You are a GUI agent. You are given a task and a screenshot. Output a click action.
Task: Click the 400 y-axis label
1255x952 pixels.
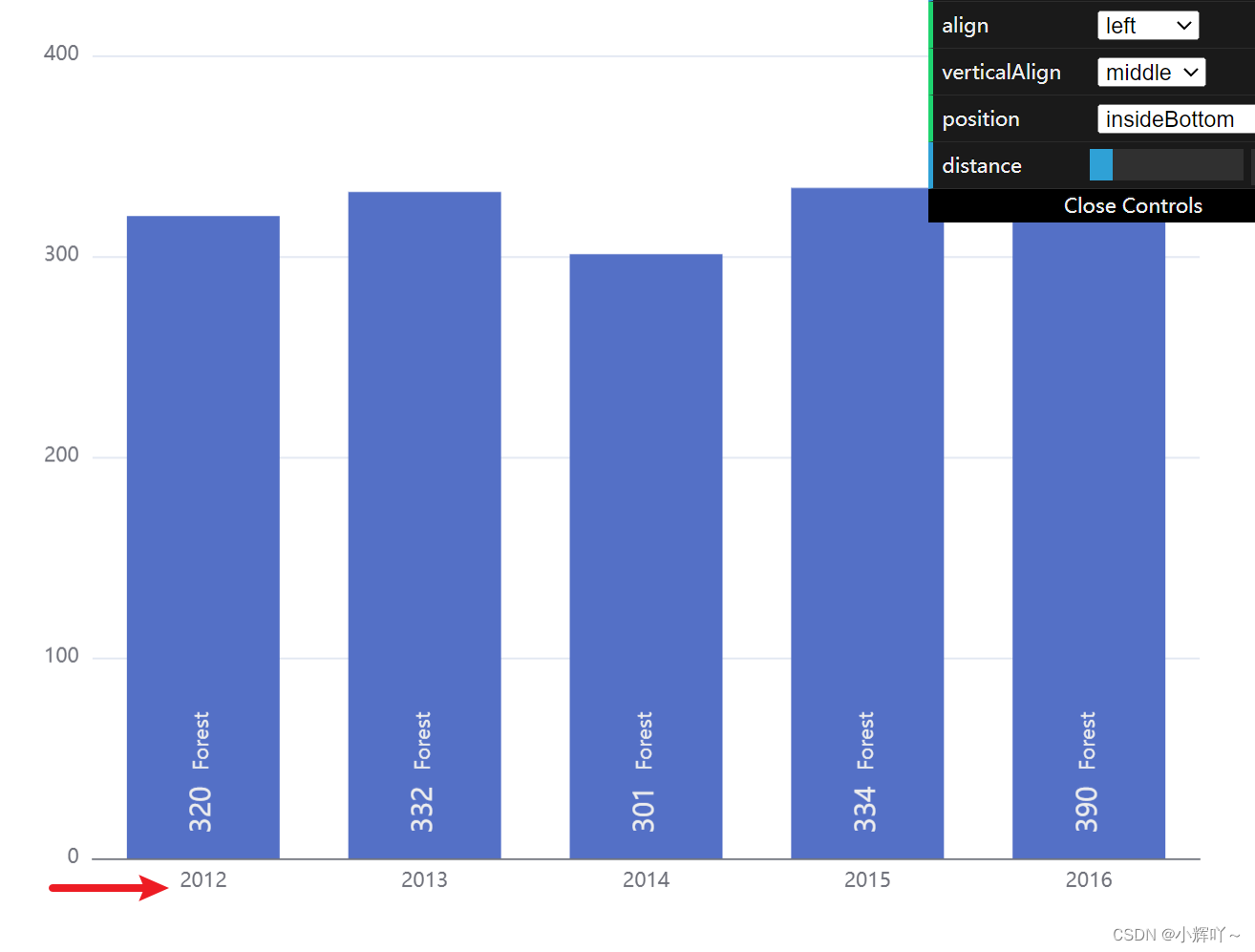coord(61,53)
